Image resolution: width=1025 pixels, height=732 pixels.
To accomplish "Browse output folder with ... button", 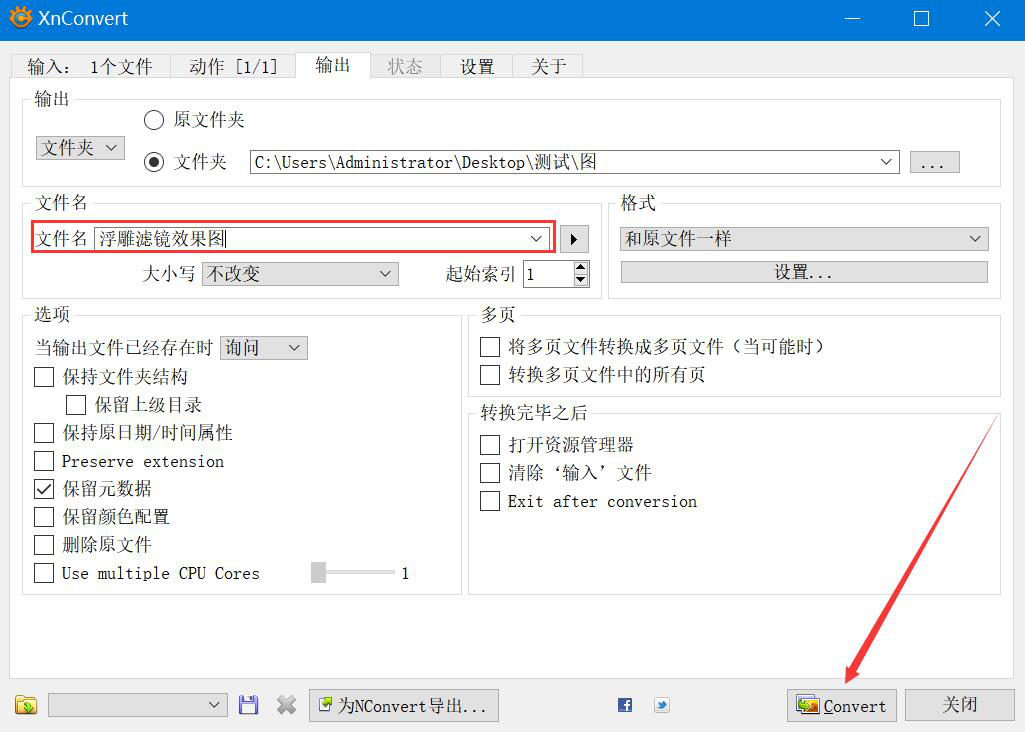I will point(934,162).
